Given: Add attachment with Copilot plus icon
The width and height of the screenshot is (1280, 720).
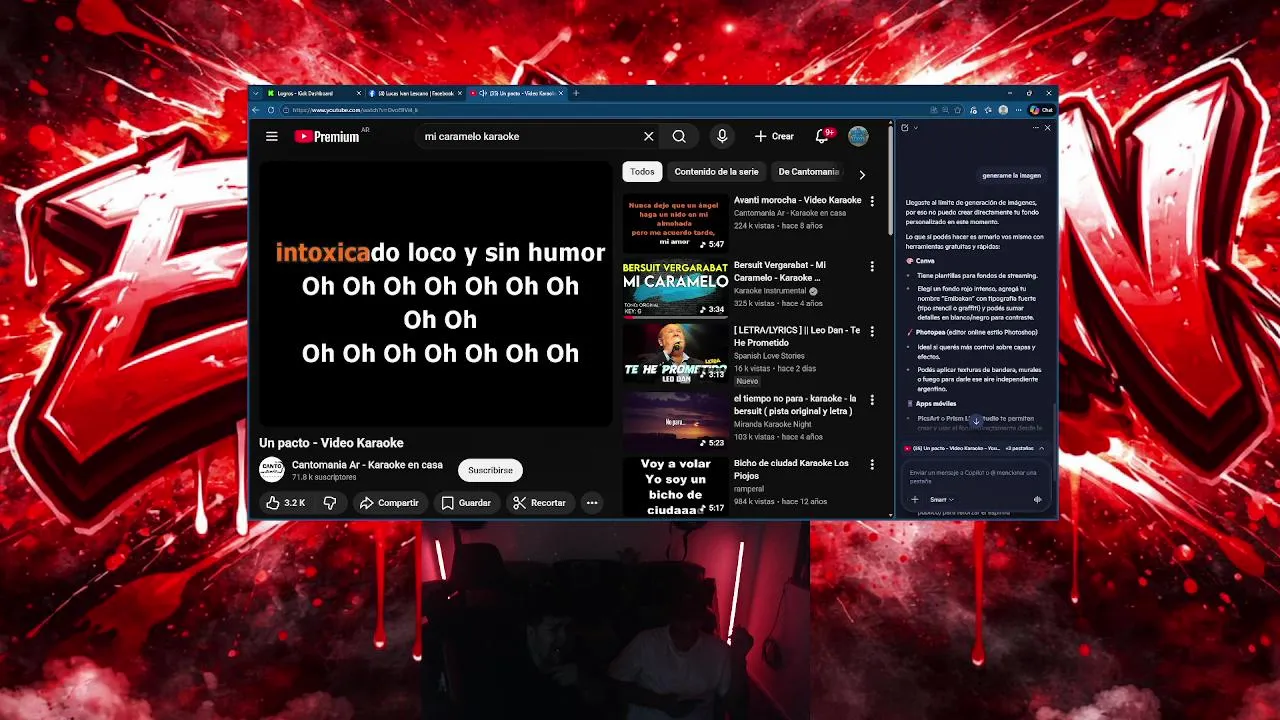Looking at the screenshot, I should (x=914, y=500).
